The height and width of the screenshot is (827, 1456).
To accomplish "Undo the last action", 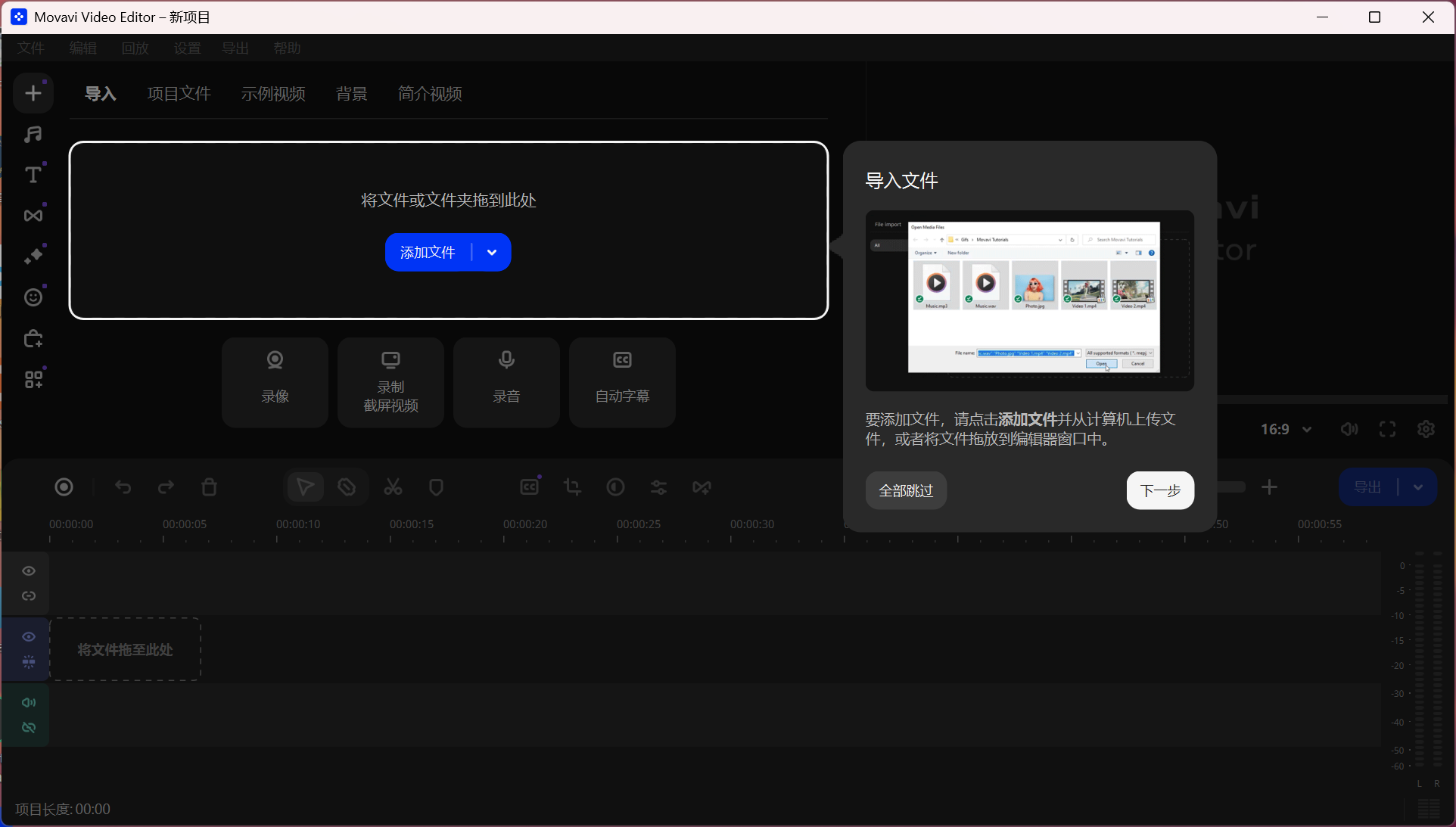I will (123, 487).
